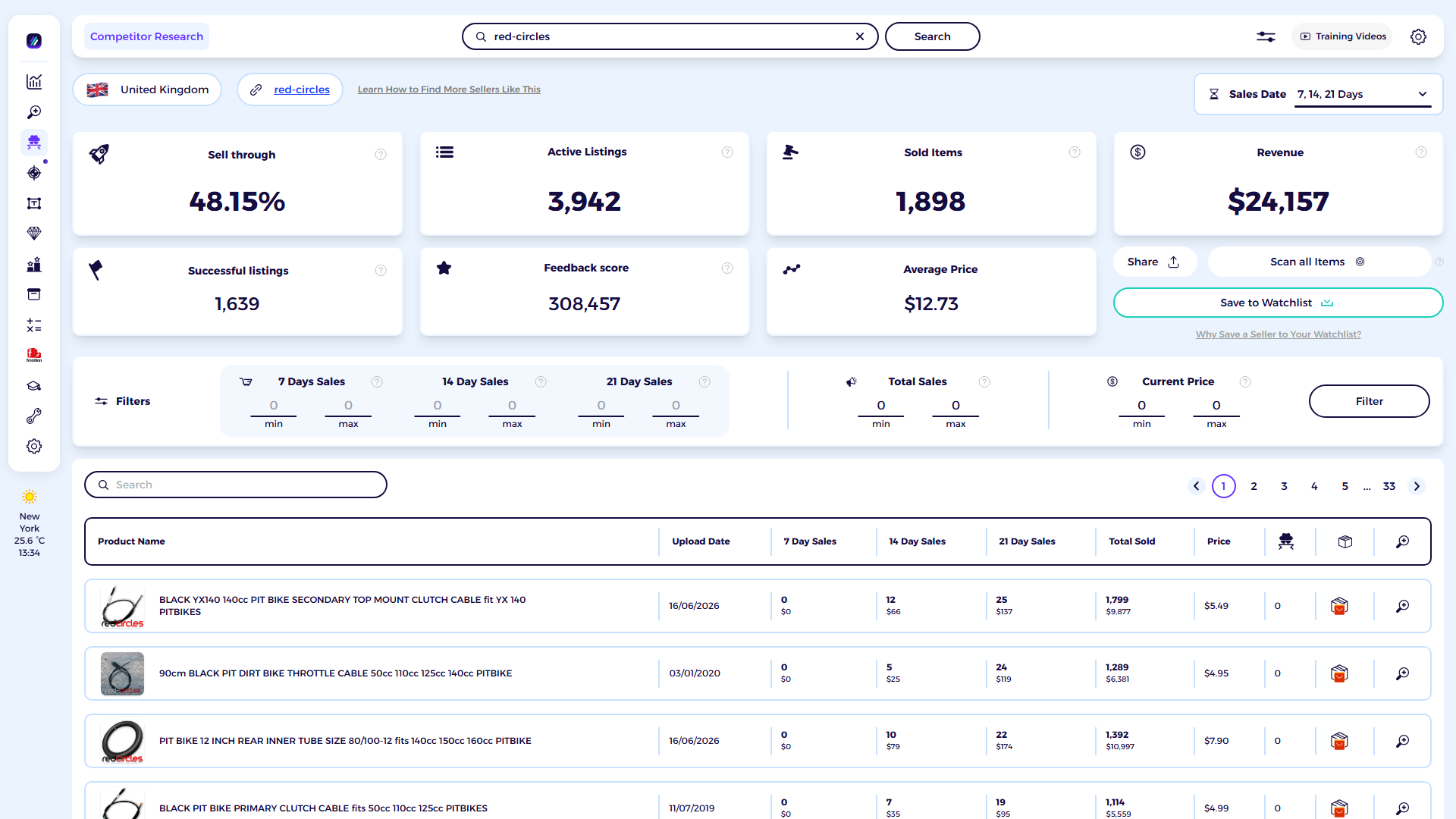The image size is (1456, 819).
Task: Click the weather widget showing New York
Action: coord(30,523)
